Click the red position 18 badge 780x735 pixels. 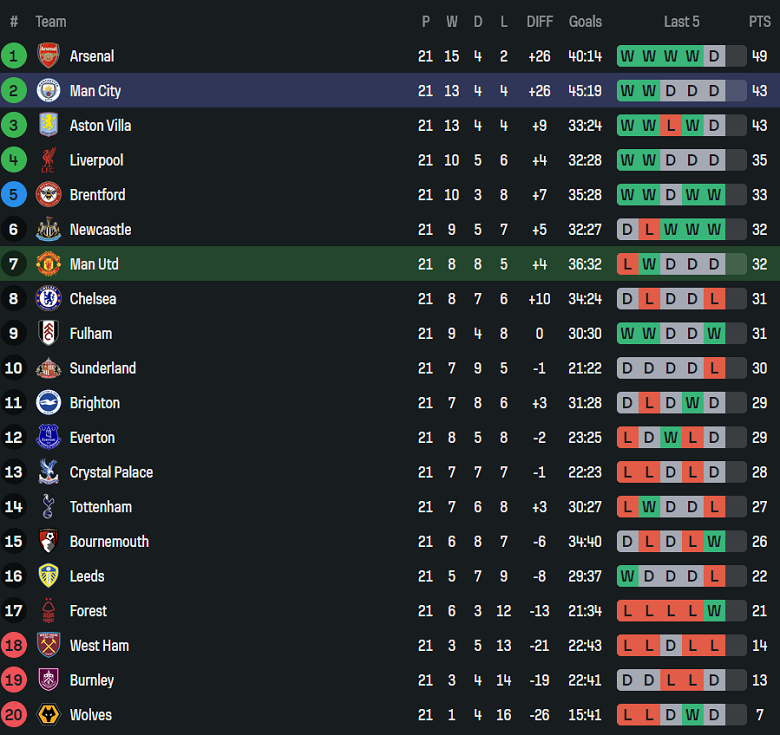14,645
